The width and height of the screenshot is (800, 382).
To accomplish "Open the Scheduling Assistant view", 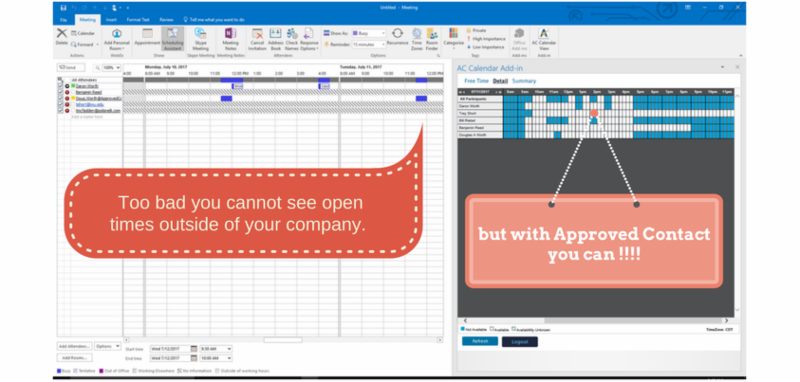I will [172, 39].
